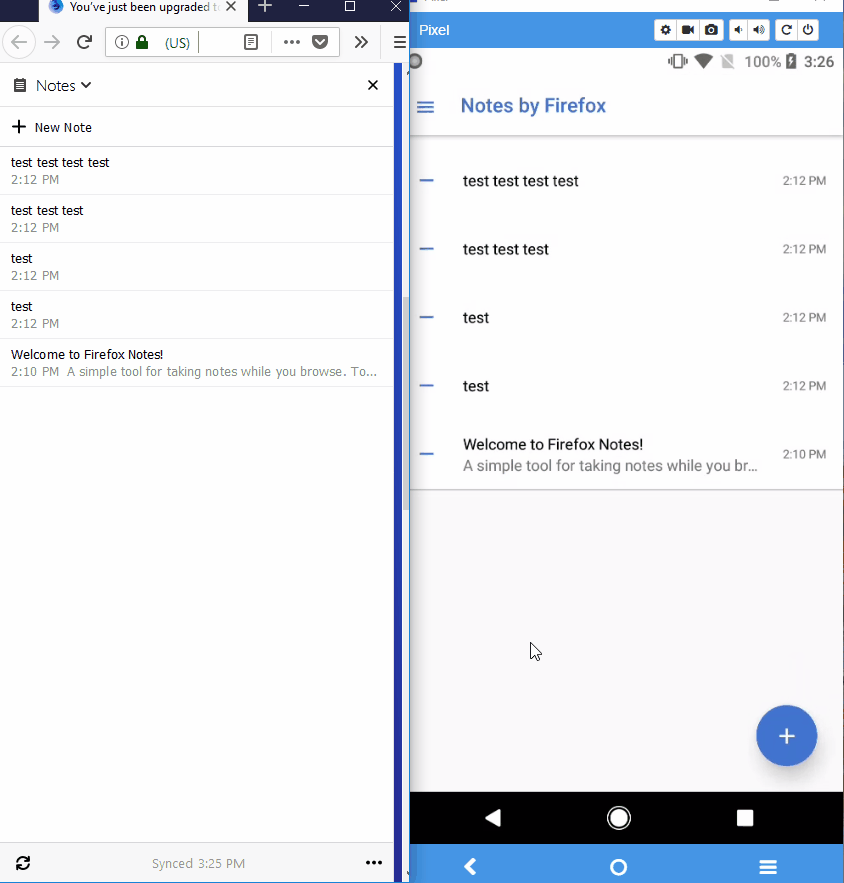The image size is (844, 883).
Task: Open Android app hamburger menu
Action: tap(426, 106)
